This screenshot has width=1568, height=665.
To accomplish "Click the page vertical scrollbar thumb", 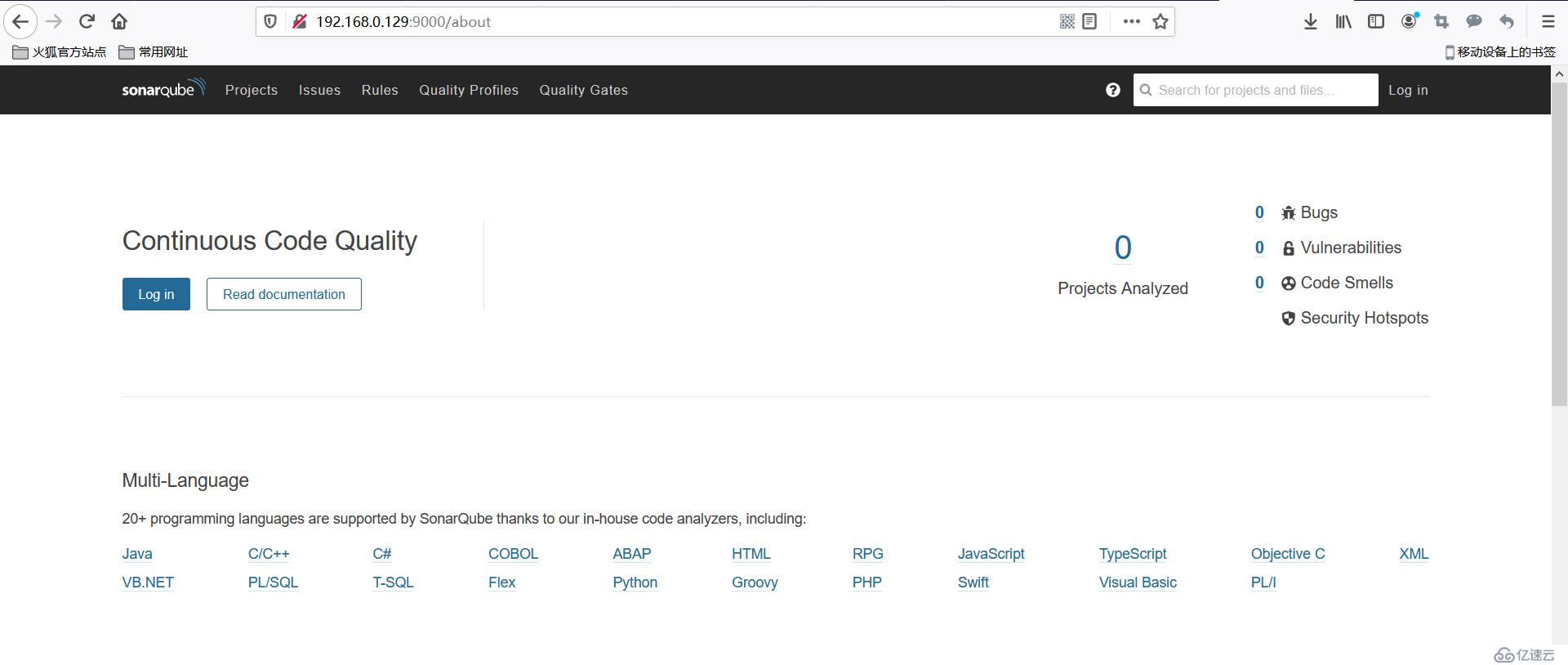I will tap(1558, 243).
